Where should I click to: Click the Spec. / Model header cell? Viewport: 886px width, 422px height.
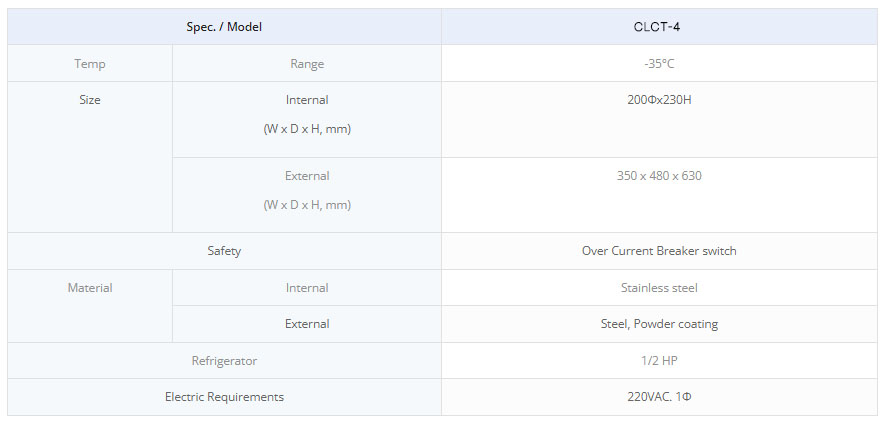[224, 27]
